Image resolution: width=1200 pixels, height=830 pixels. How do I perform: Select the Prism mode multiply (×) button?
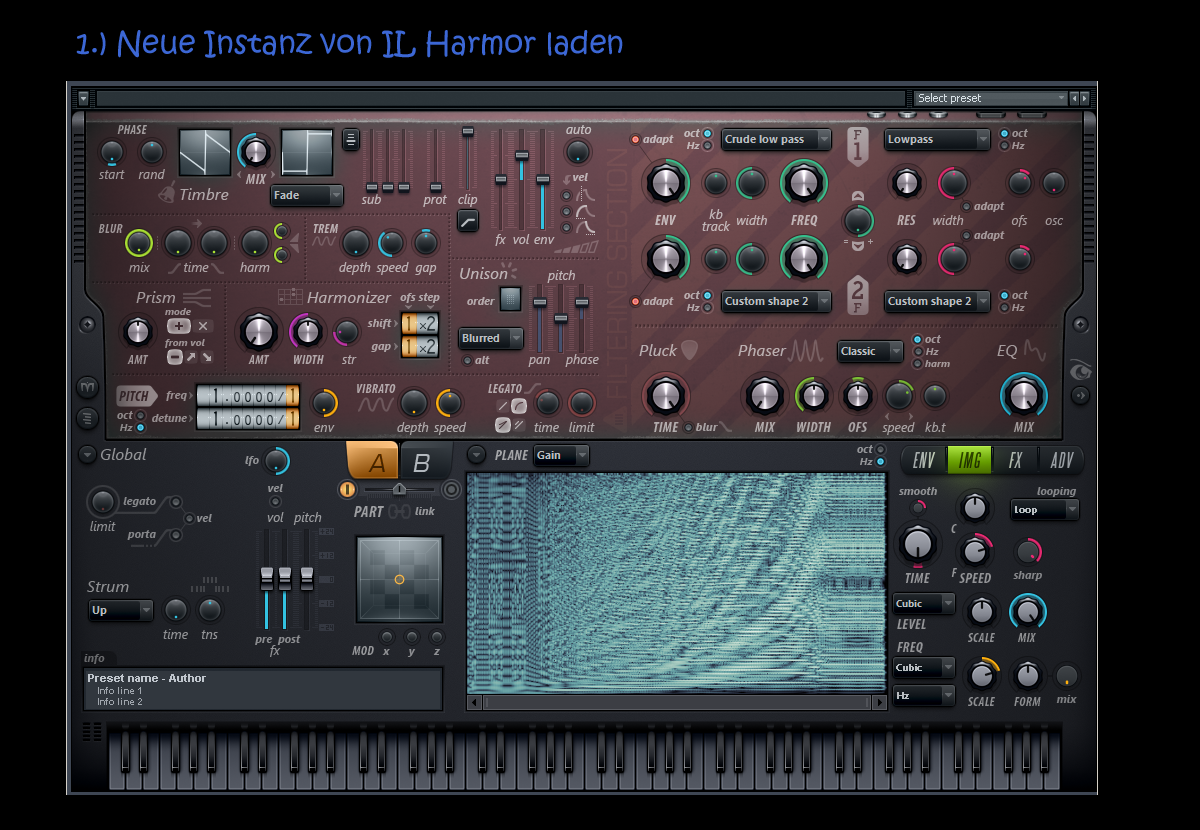(203, 326)
